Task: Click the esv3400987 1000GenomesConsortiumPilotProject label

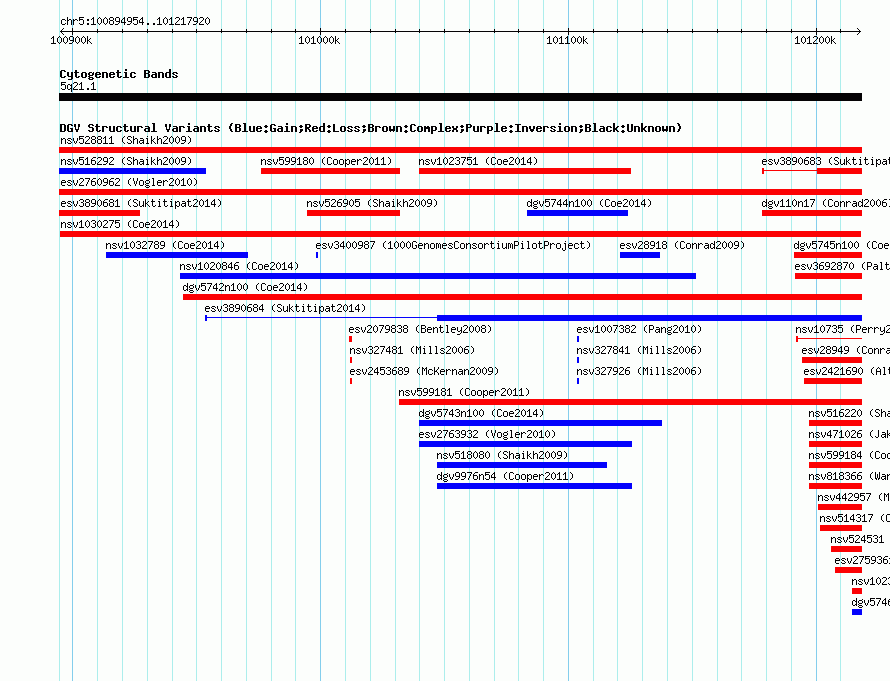Action: click(x=454, y=245)
